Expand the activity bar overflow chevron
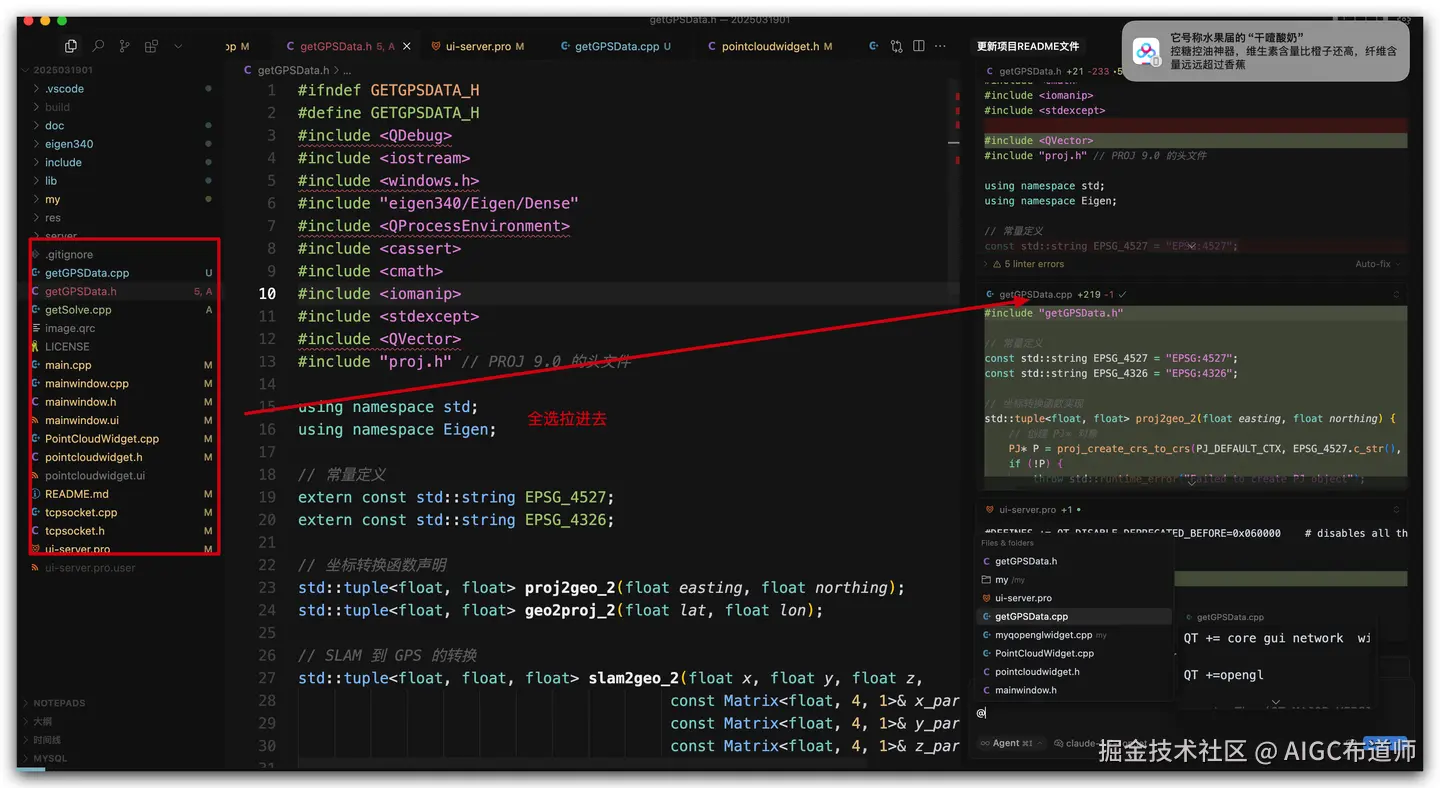The image size is (1440, 788). 179,46
